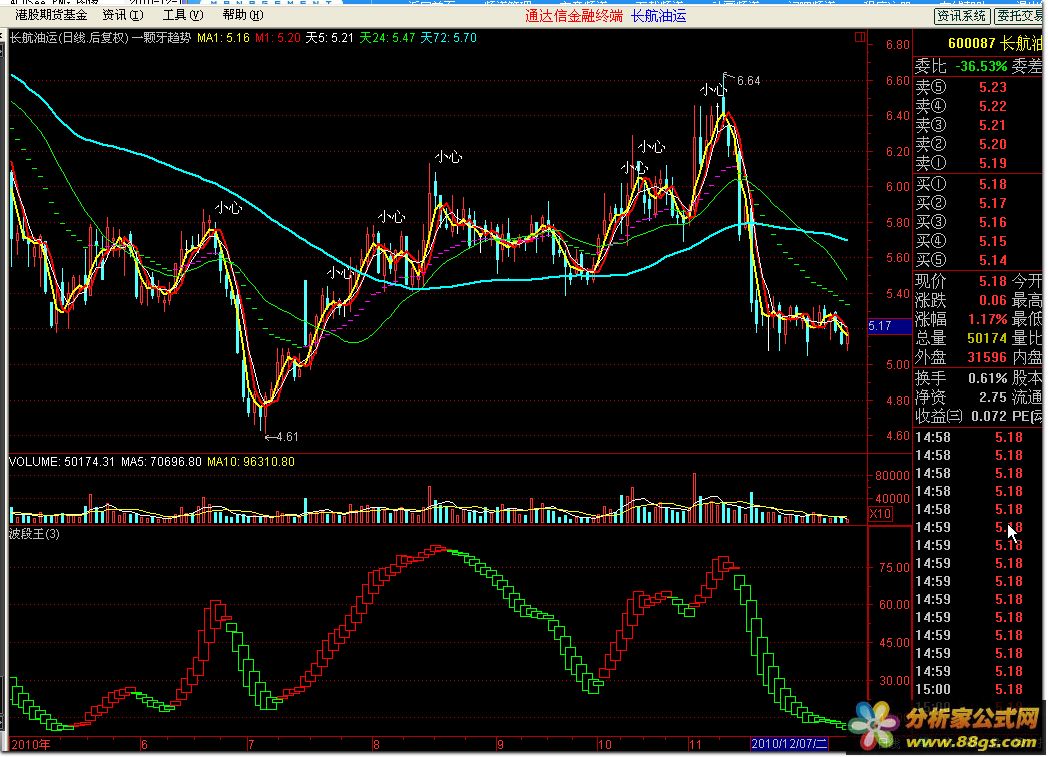Select the 卖③ 5.21 ask row

coord(980,125)
